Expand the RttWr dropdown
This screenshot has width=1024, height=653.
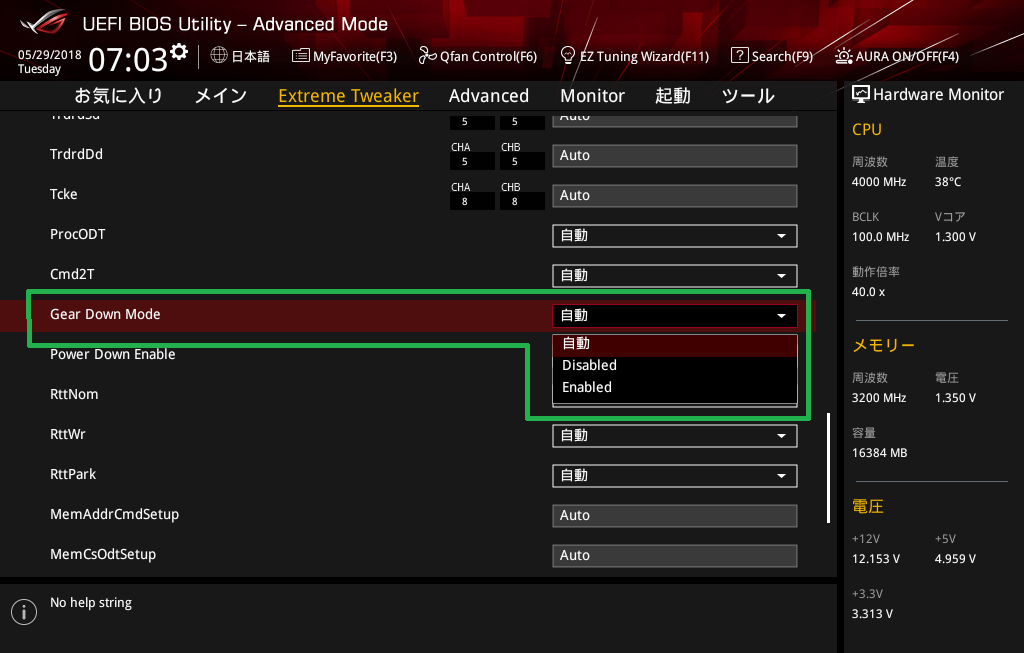click(675, 436)
